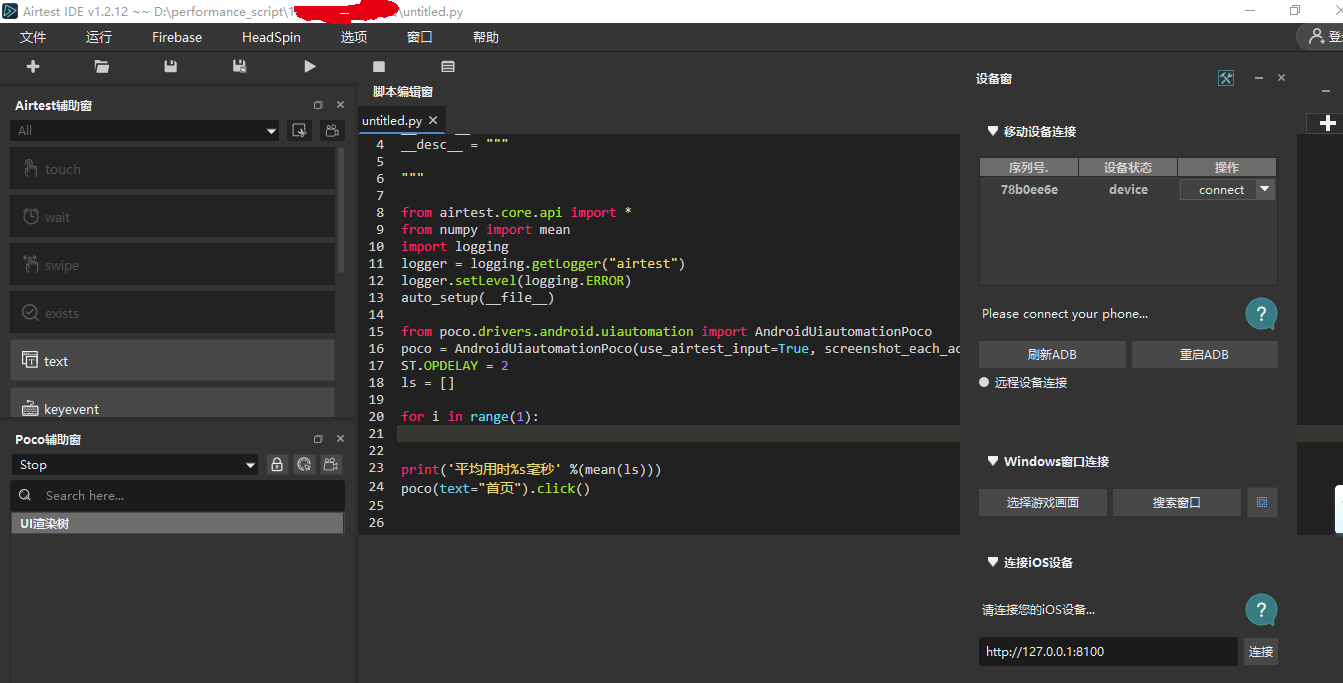Insert the text command
Image resolution: width=1343 pixels, height=683 pixels.
pos(173,361)
